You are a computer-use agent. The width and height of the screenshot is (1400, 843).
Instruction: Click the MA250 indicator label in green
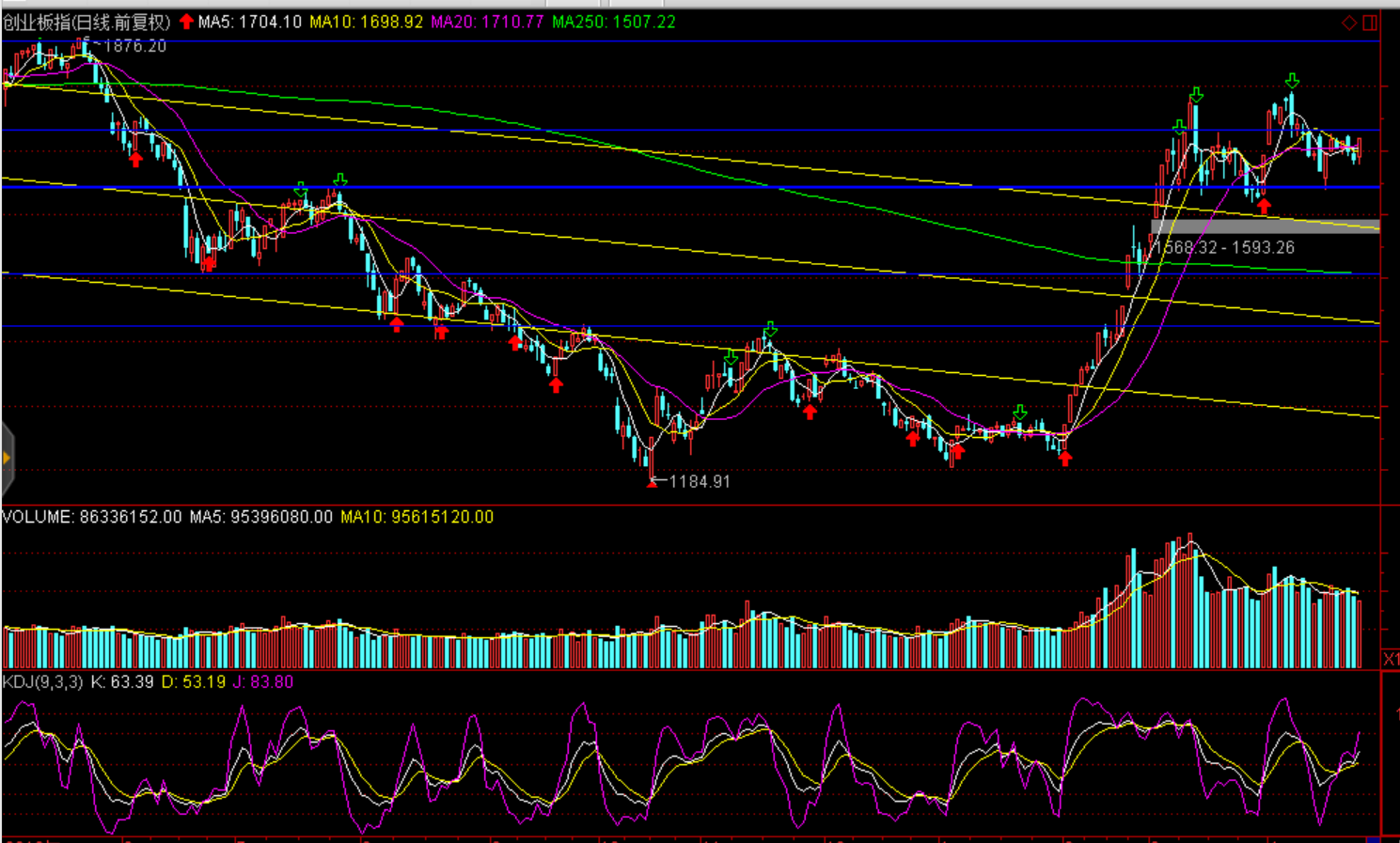click(x=613, y=22)
